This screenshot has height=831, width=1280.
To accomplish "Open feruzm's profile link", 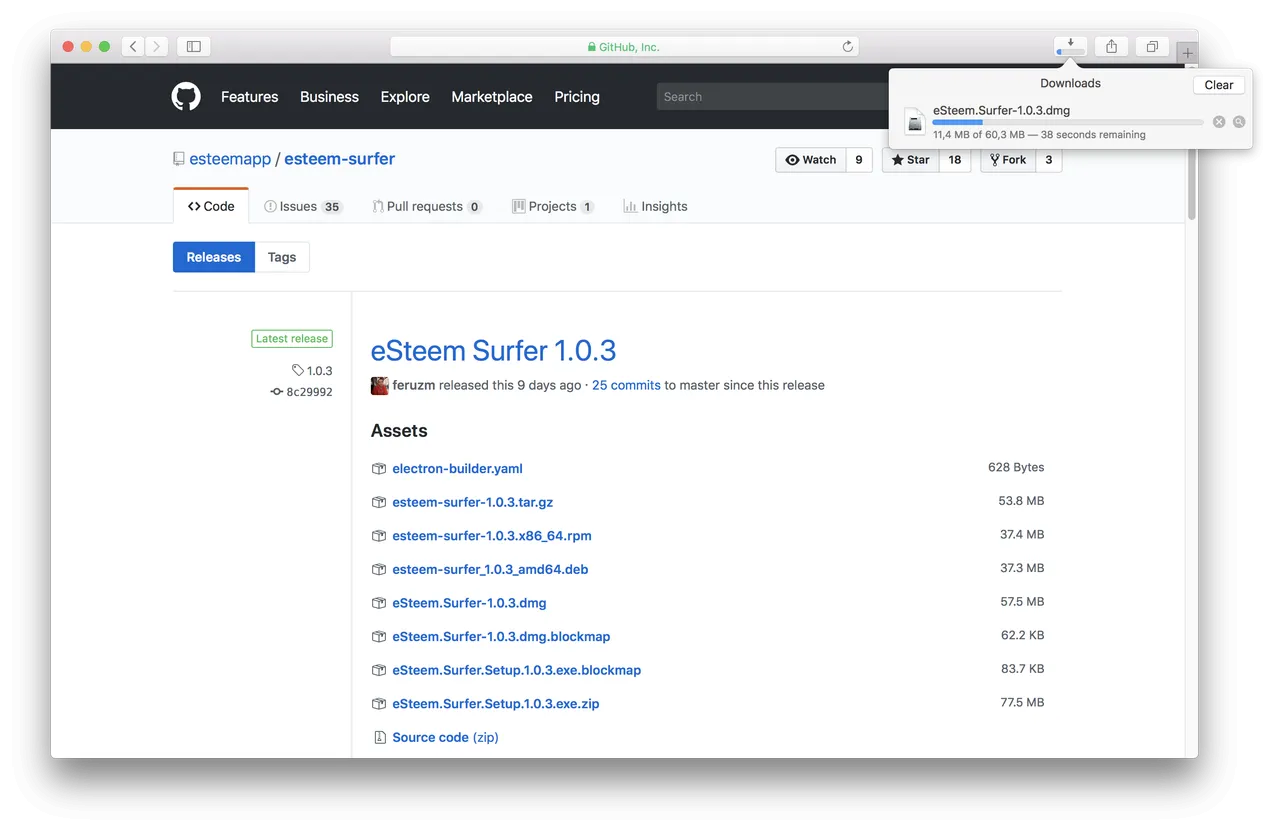I will pyautogui.click(x=414, y=385).
